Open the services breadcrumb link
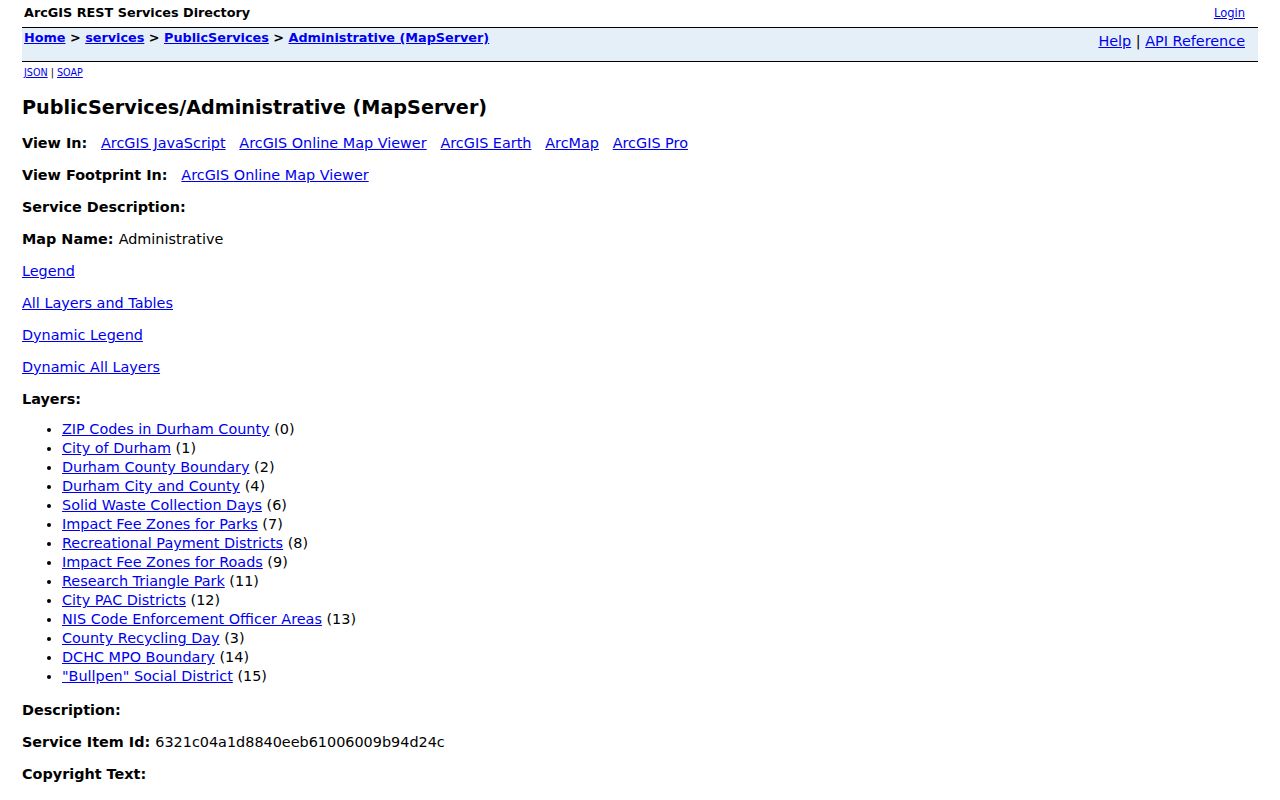The image size is (1280, 800). click(x=114, y=38)
